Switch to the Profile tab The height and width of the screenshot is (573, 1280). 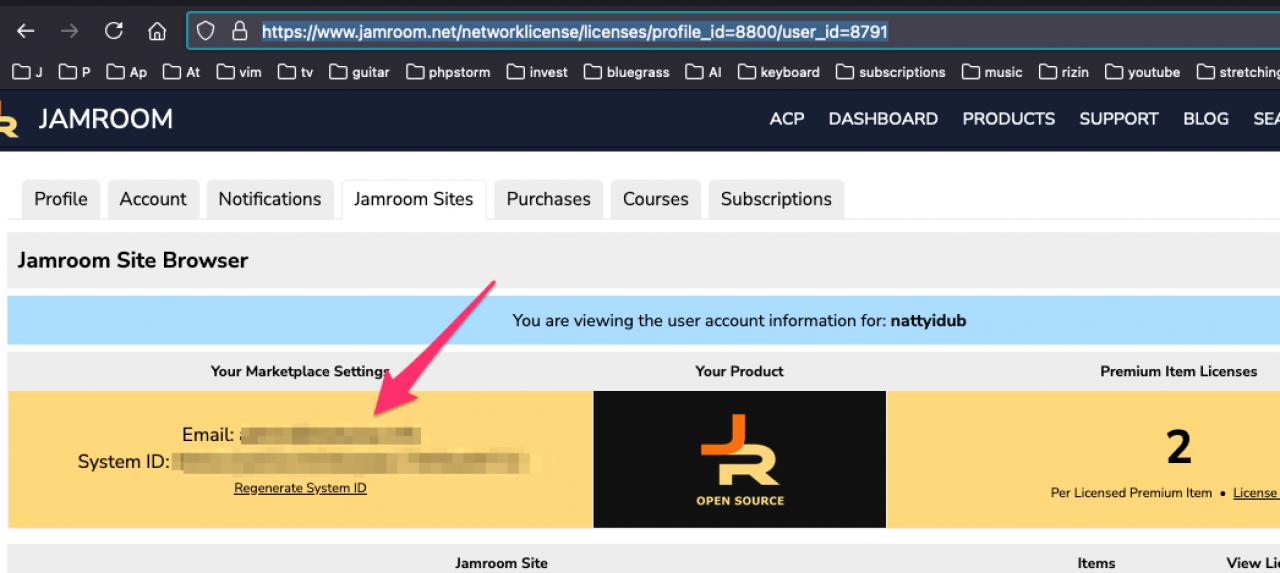61,199
